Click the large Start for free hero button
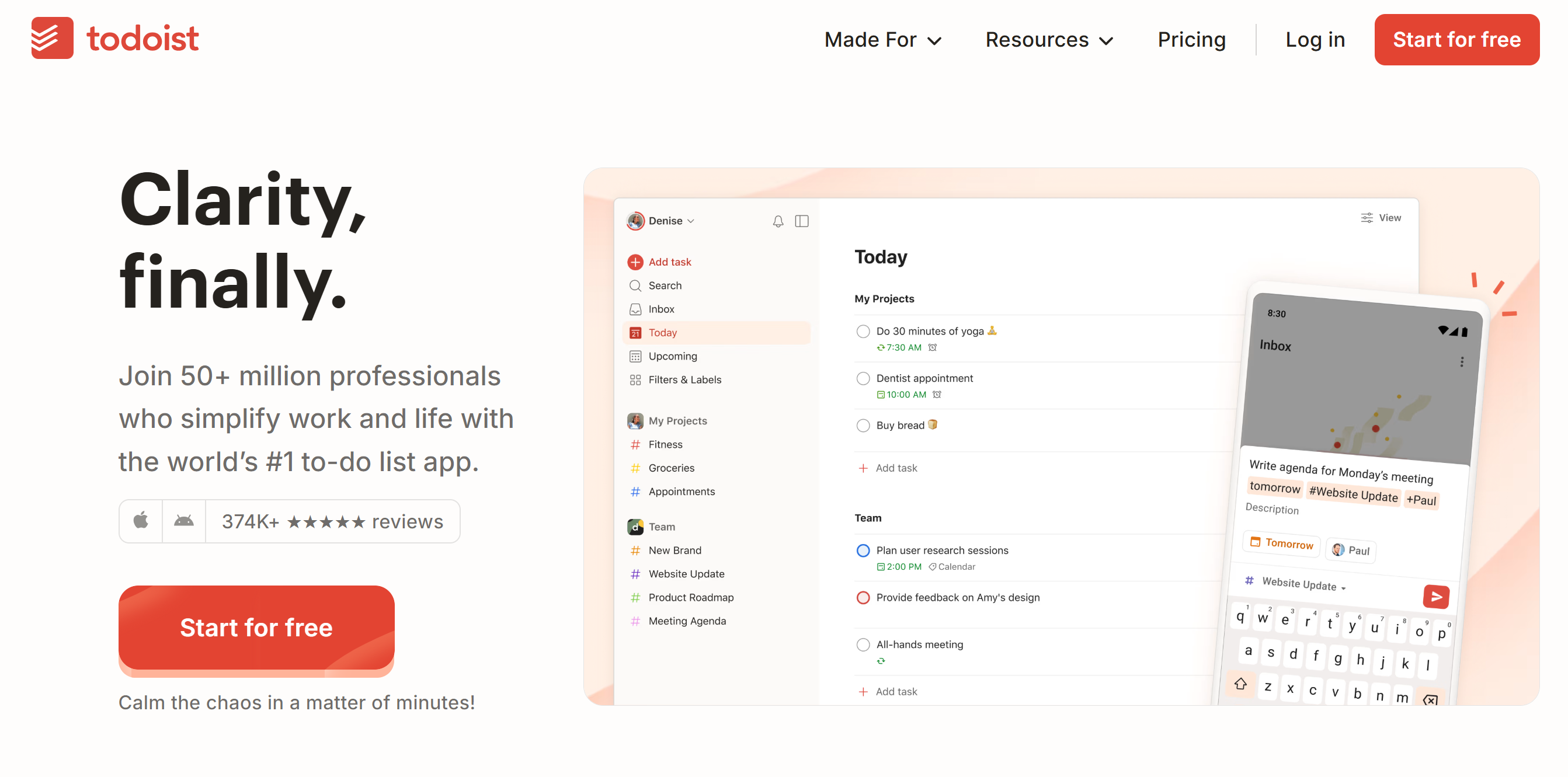The height and width of the screenshot is (777, 1568). click(x=256, y=628)
